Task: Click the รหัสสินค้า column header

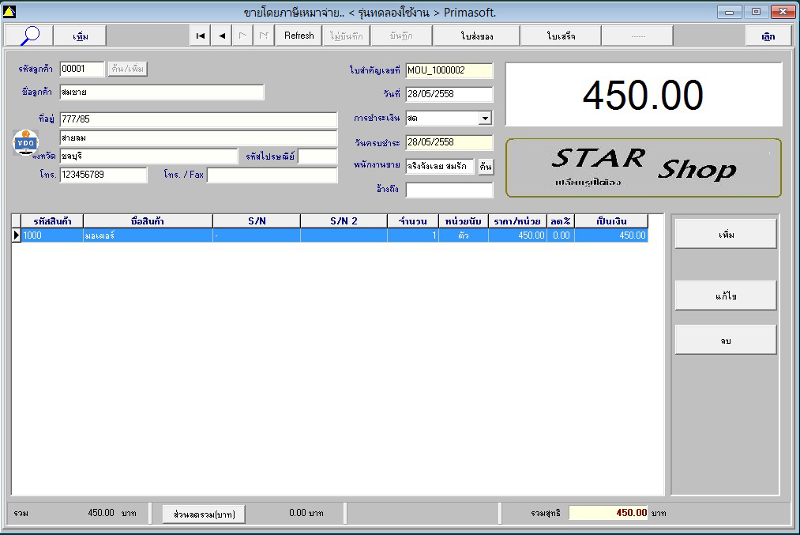Action: tap(52, 221)
